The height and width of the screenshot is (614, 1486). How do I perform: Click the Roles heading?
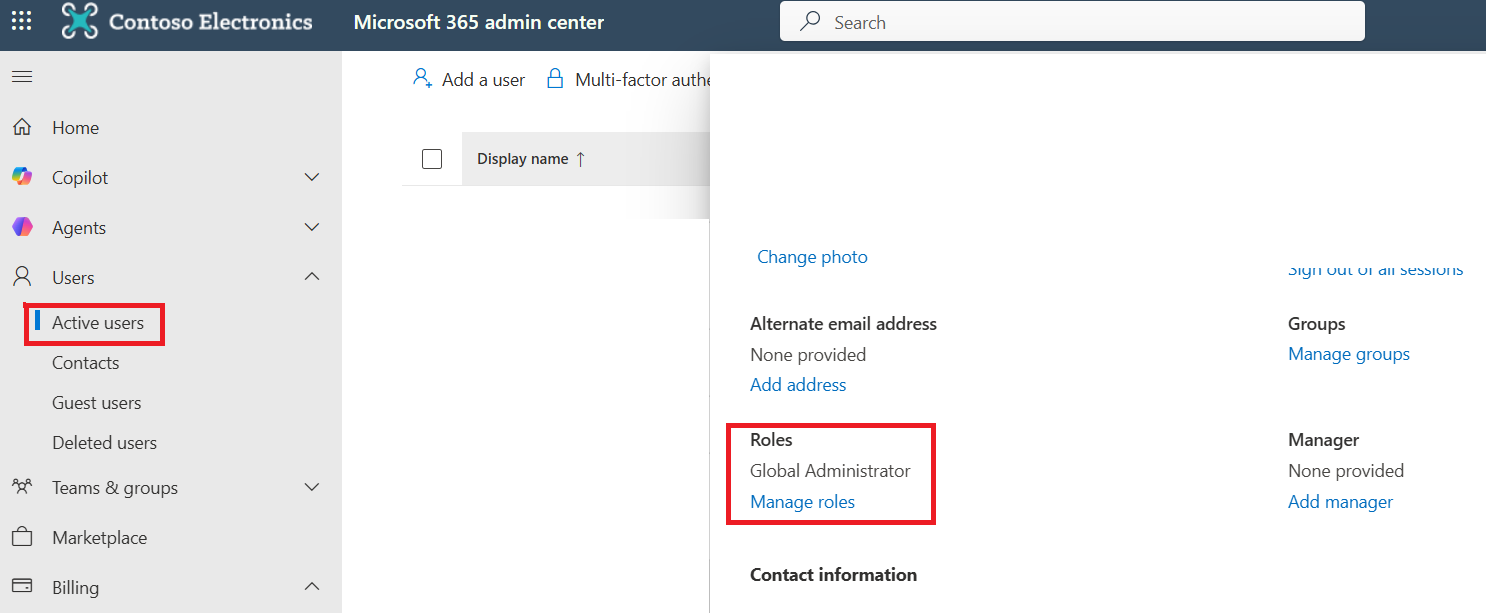771,440
